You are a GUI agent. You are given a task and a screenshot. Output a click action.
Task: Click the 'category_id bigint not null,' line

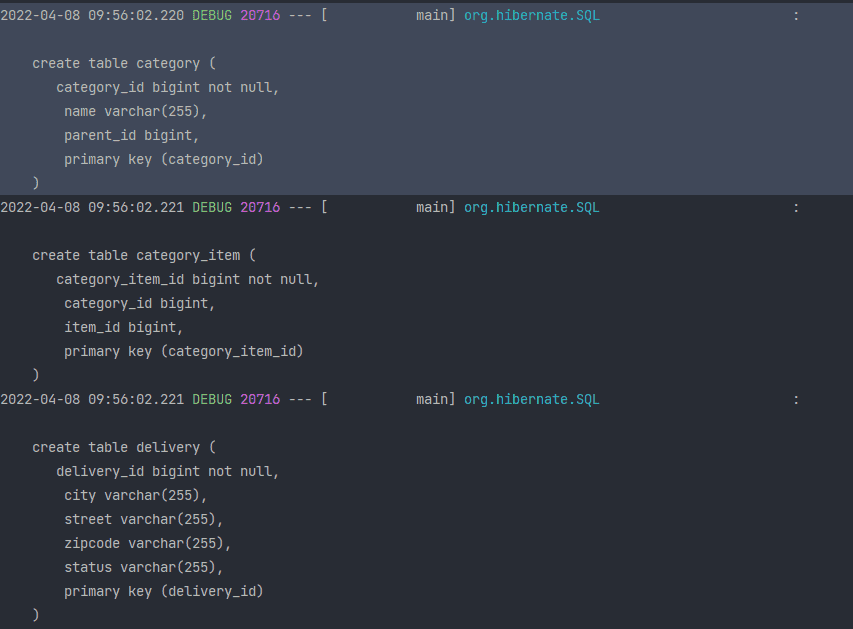168,88
